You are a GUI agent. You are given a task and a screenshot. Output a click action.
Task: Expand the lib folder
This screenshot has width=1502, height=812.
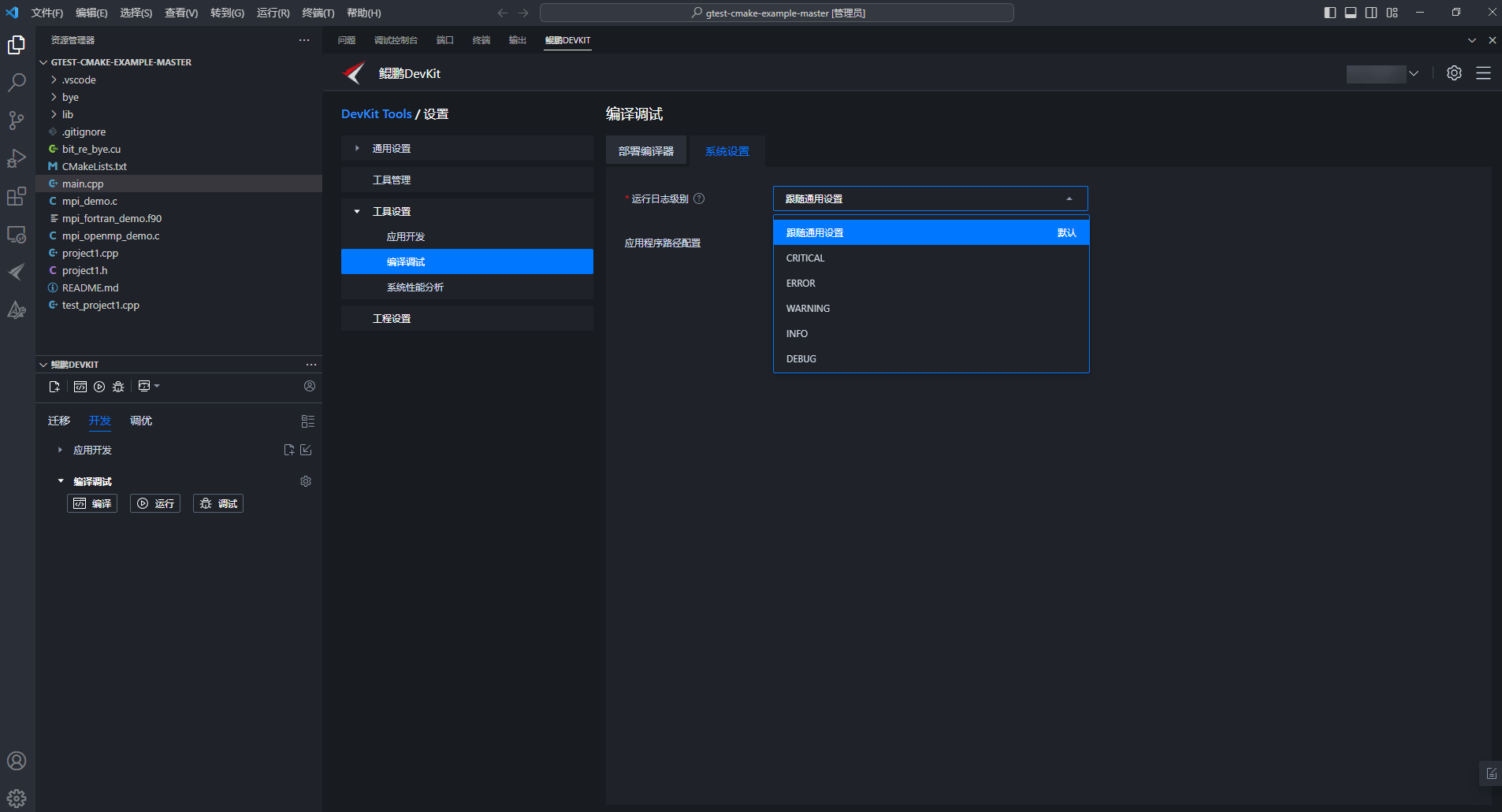click(54, 114)
